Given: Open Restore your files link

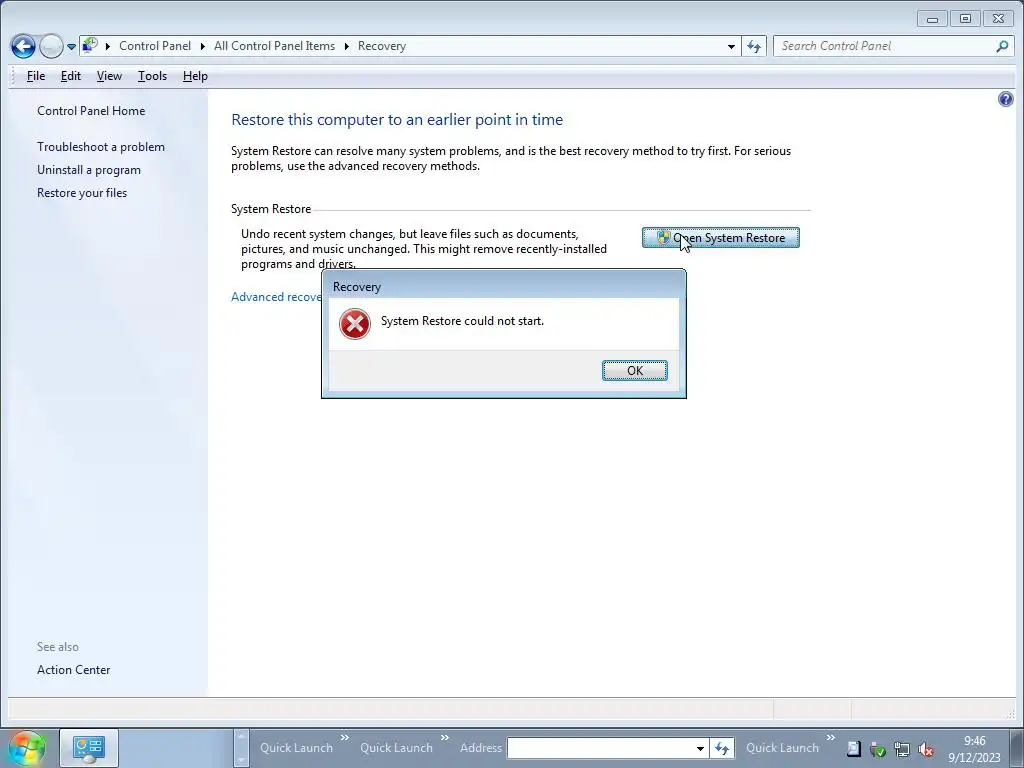Looking at the screenshot, I should click(x=82, y=193).
